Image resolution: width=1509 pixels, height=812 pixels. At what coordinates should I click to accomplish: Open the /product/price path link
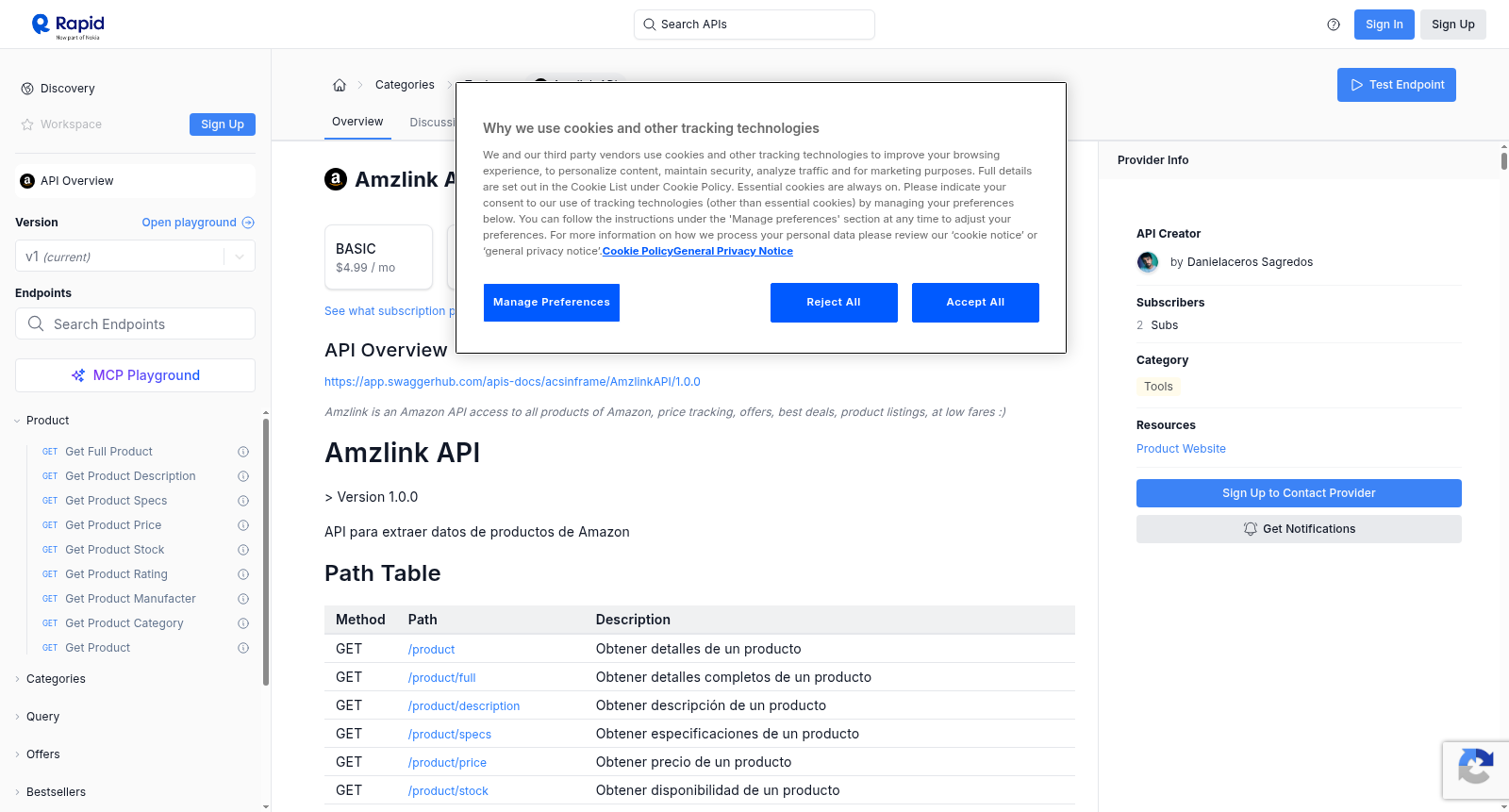pyautogui.click(x=447, y=763)
